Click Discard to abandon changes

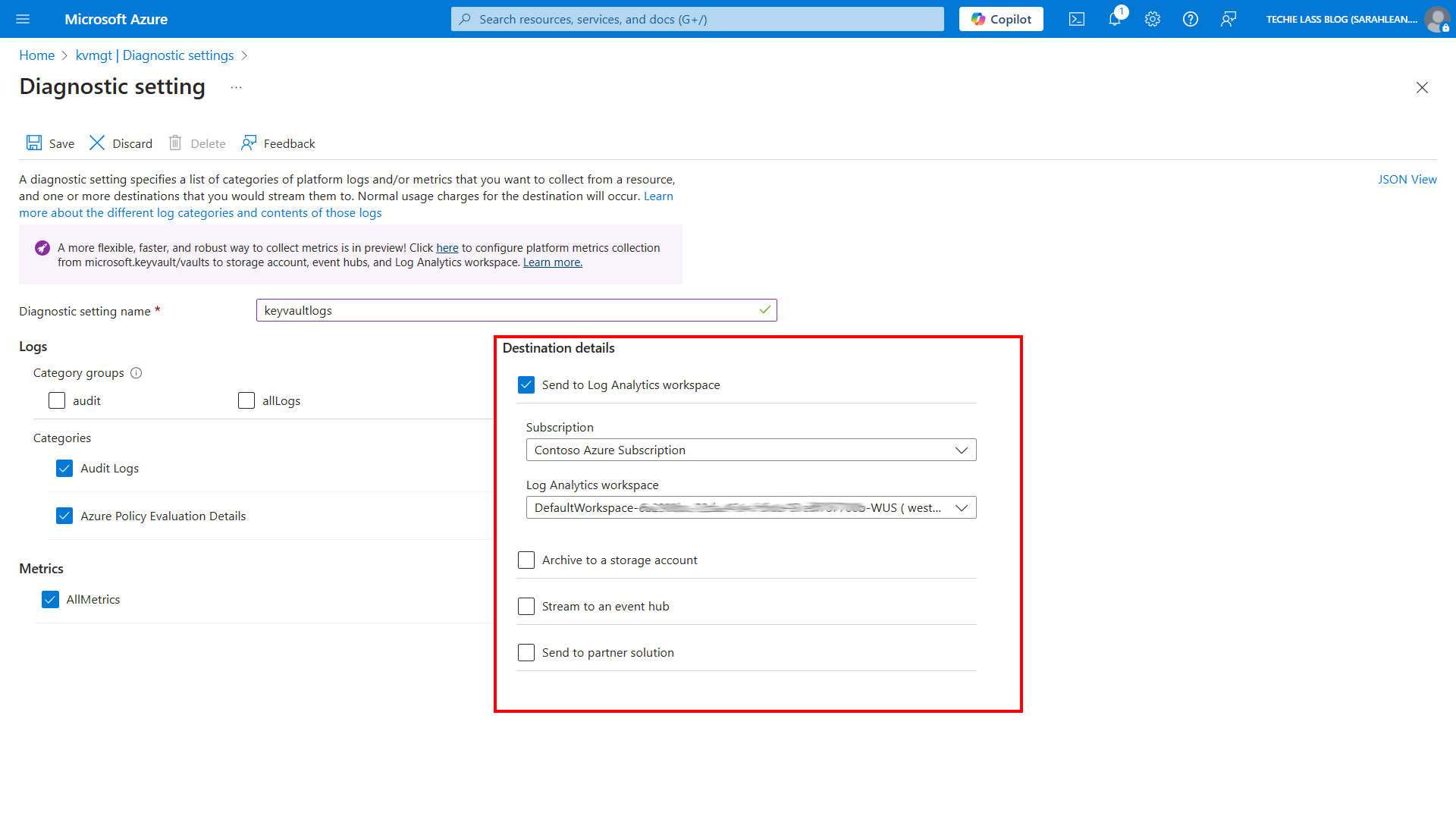click(x=121, y=143)
